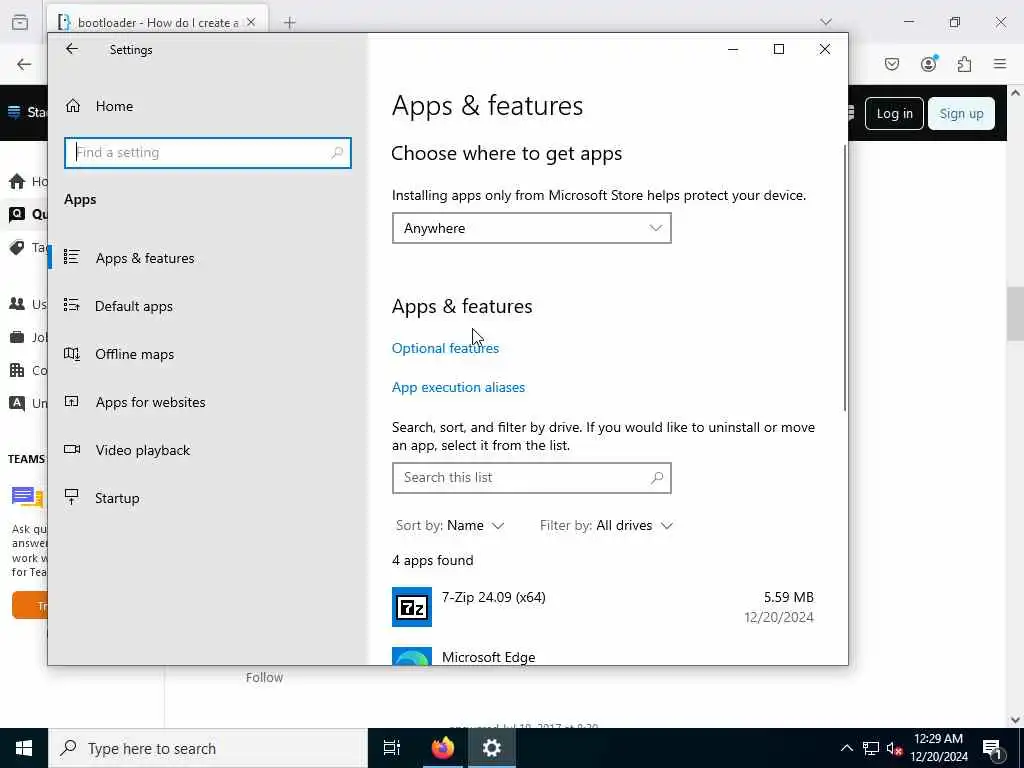The image size is (1024, 768).
Task: Open Startup apps settings
Action: point(117,498)
